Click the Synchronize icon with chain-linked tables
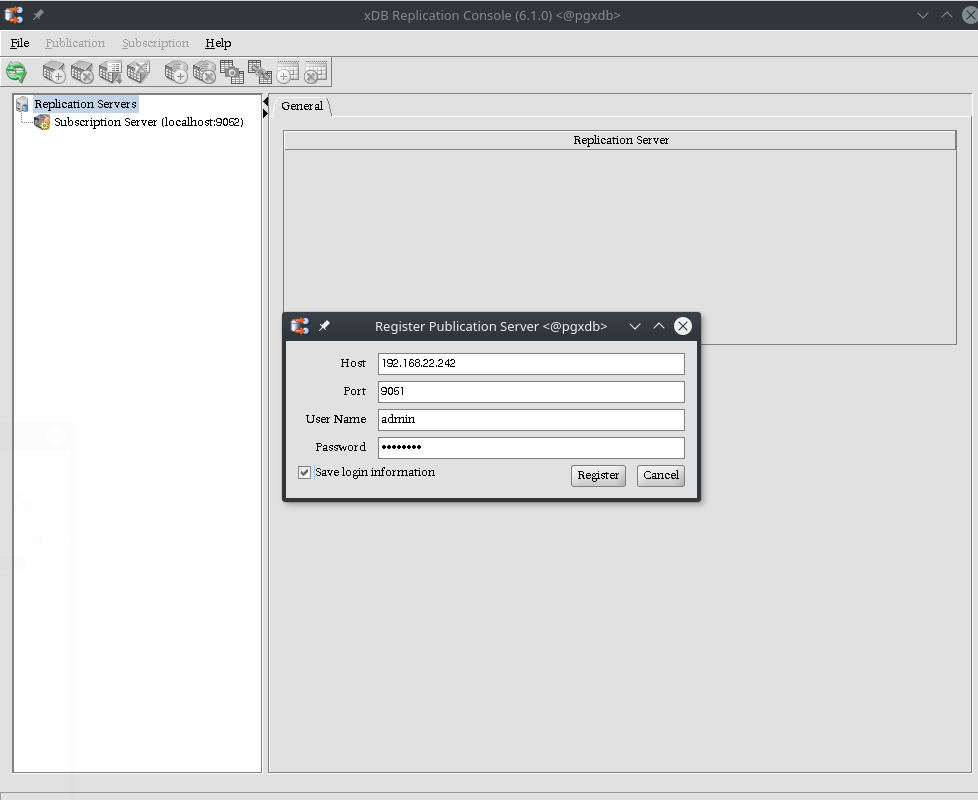The image size is (978, 800). pos(260,72)
